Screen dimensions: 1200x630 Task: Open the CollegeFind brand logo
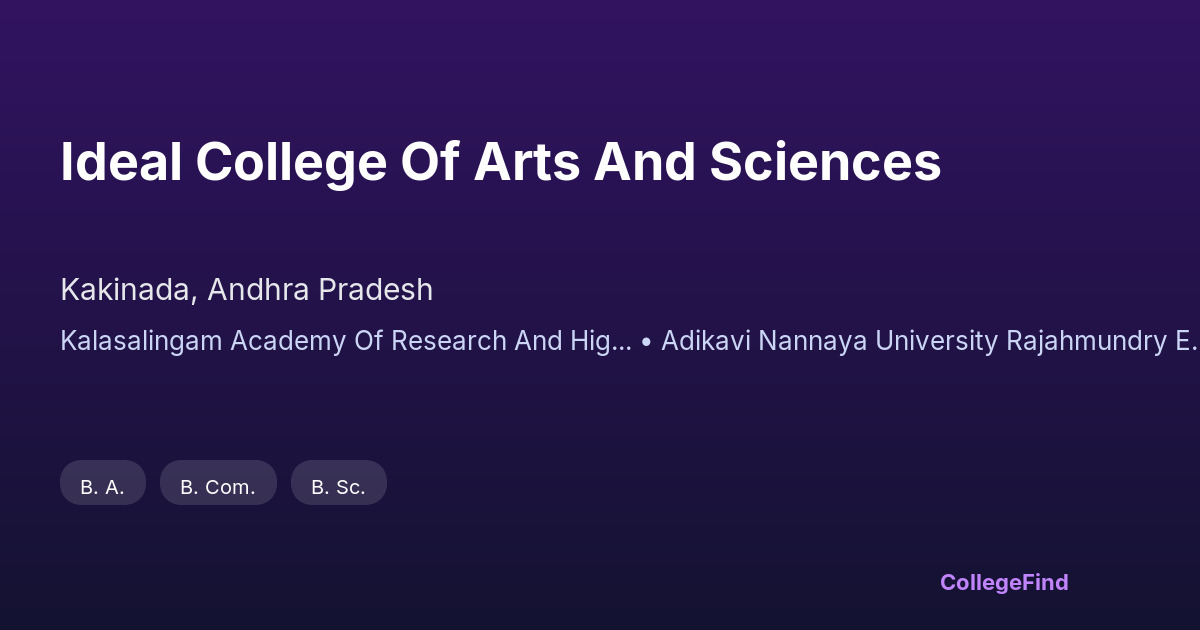(x=1004, y=582)
